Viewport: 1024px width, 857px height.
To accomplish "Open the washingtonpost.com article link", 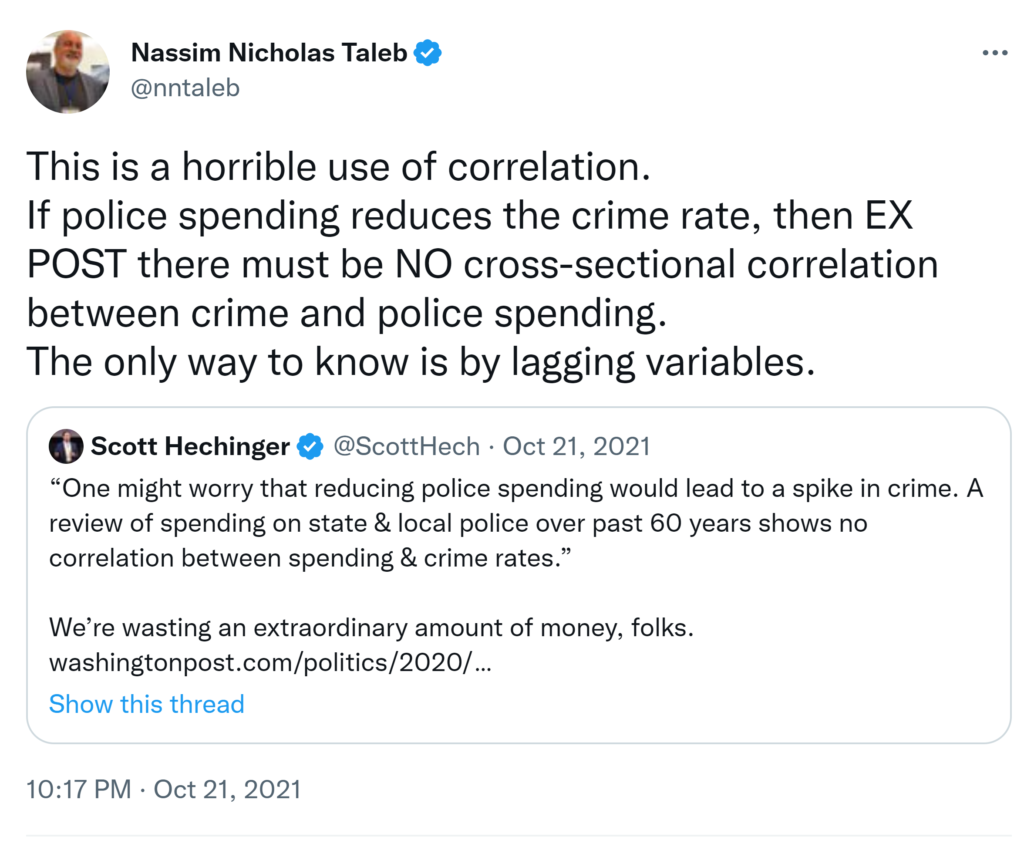I will [269, 664].
